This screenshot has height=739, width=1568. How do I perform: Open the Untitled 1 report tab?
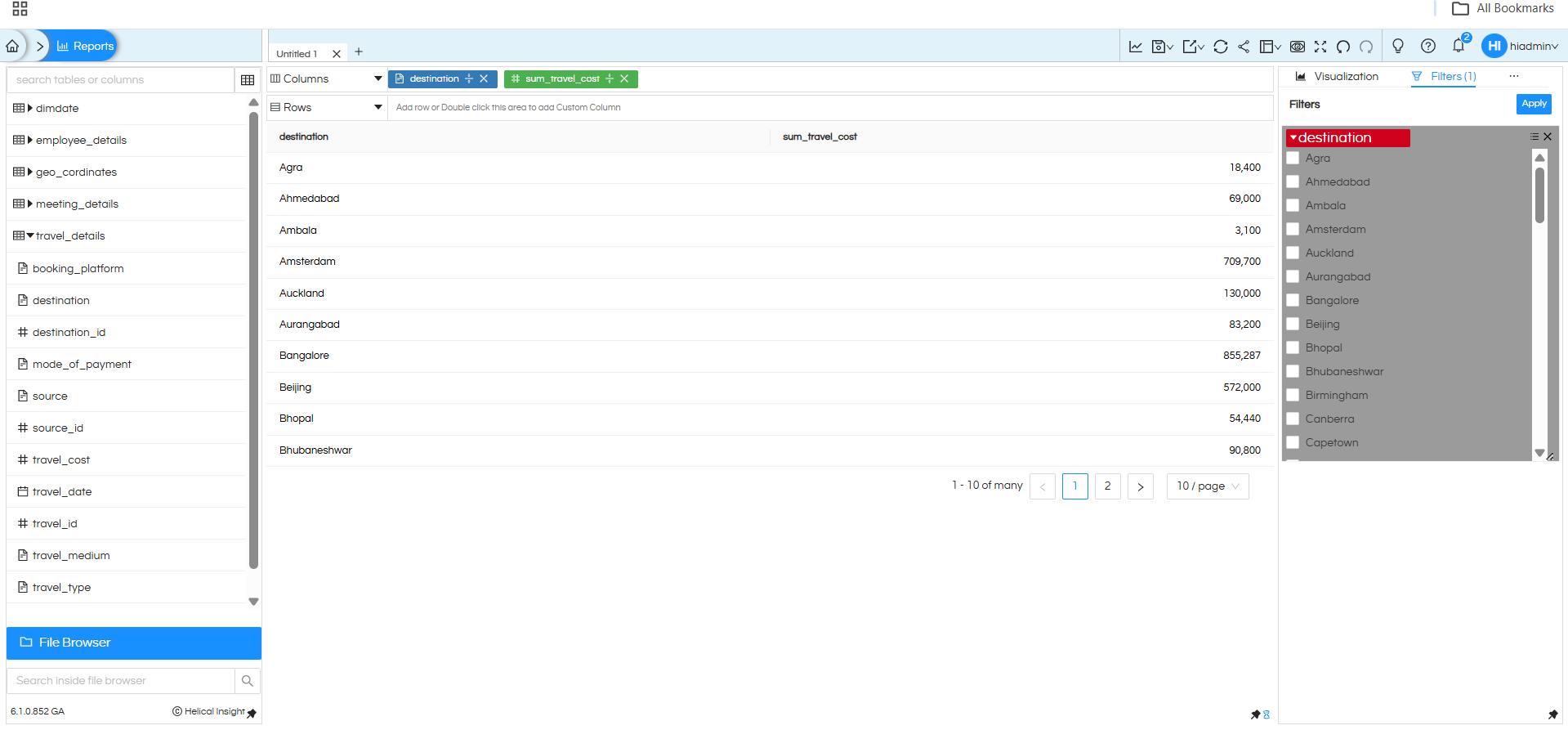point(297,54)
